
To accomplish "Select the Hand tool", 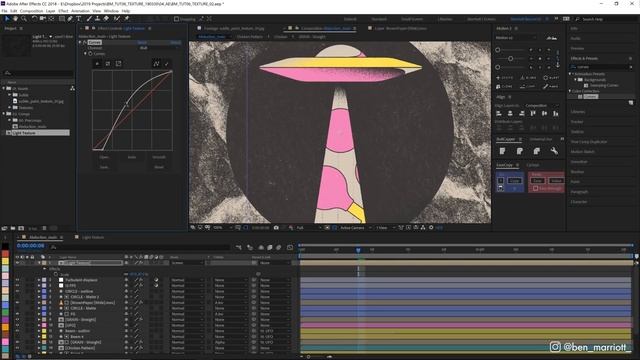I will (x=16, y=19).
